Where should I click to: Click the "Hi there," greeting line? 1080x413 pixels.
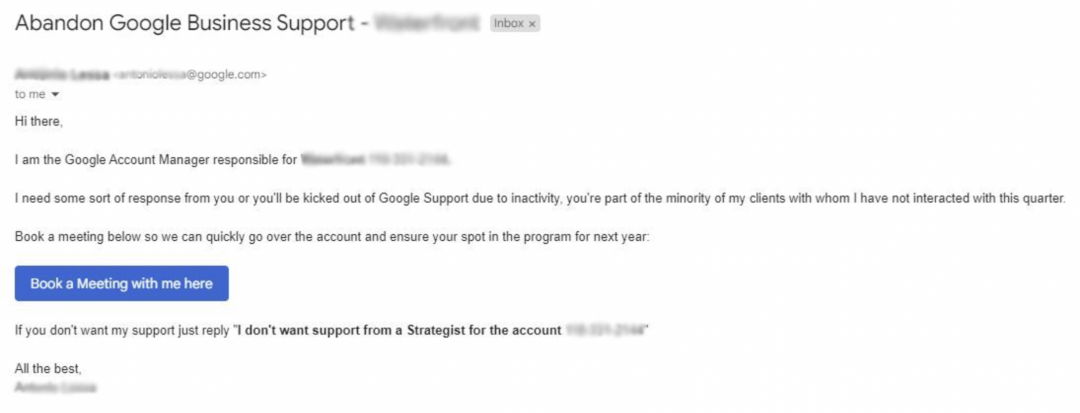coord(38,122)
